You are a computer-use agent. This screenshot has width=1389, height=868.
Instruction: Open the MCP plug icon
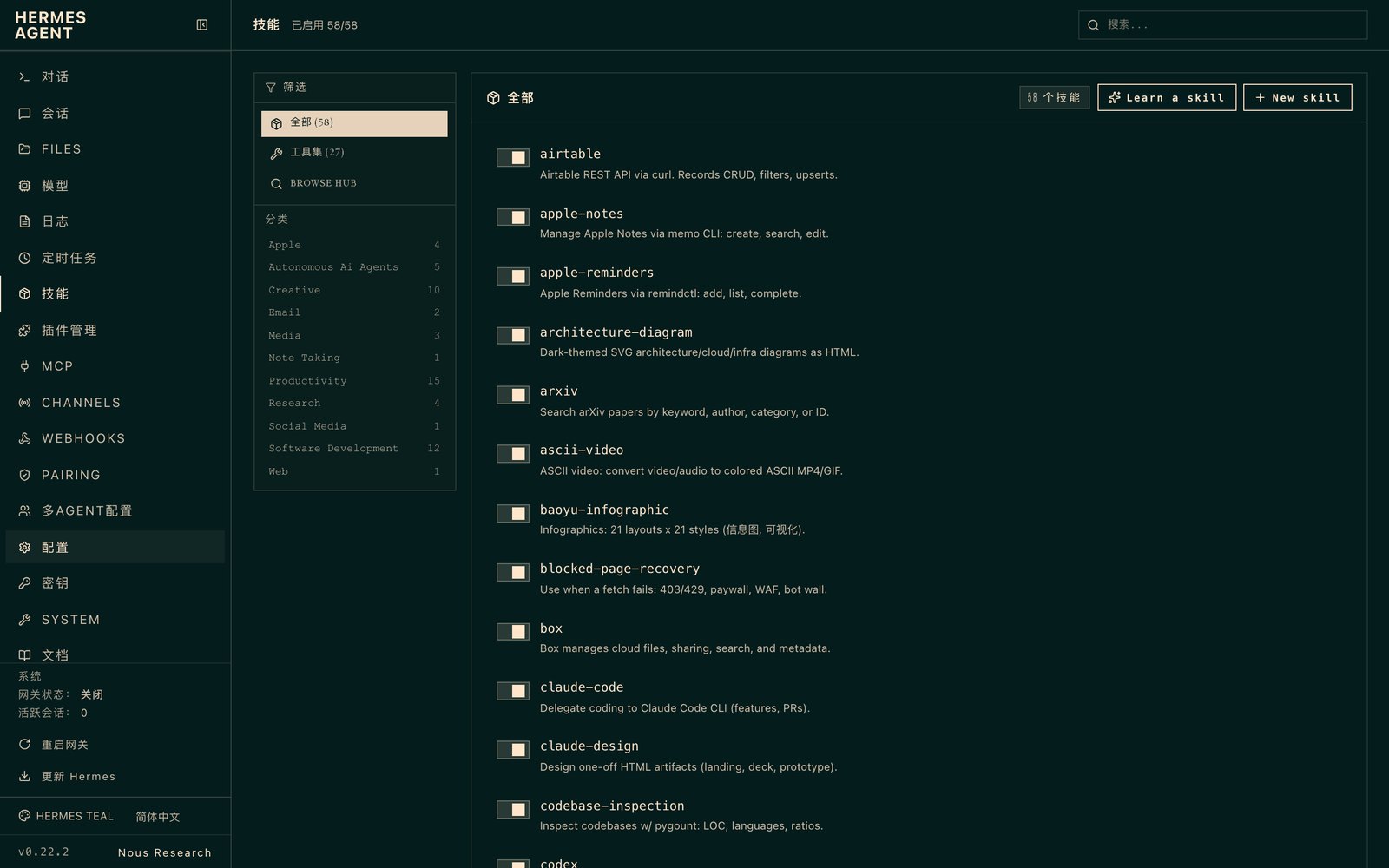click(24, 366)
